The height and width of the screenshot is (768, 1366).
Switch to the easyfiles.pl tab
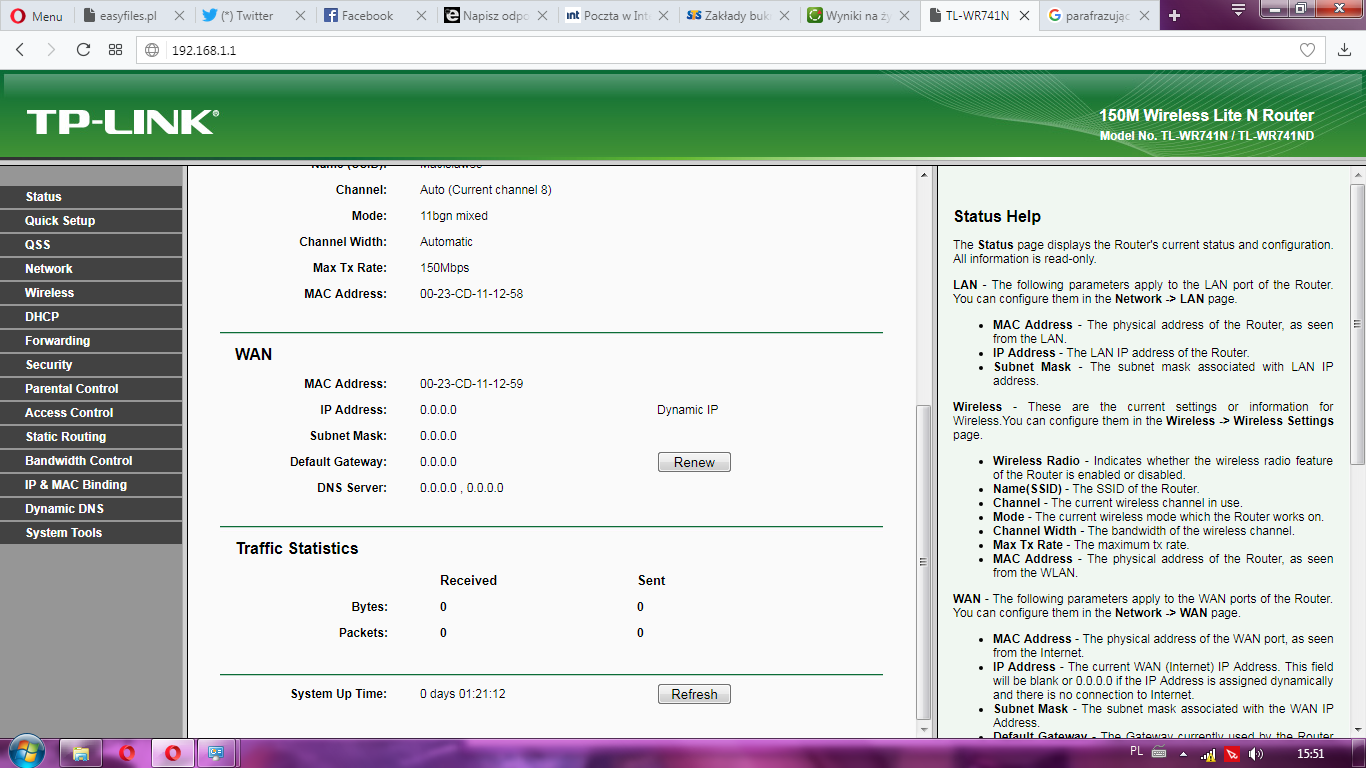134,16
